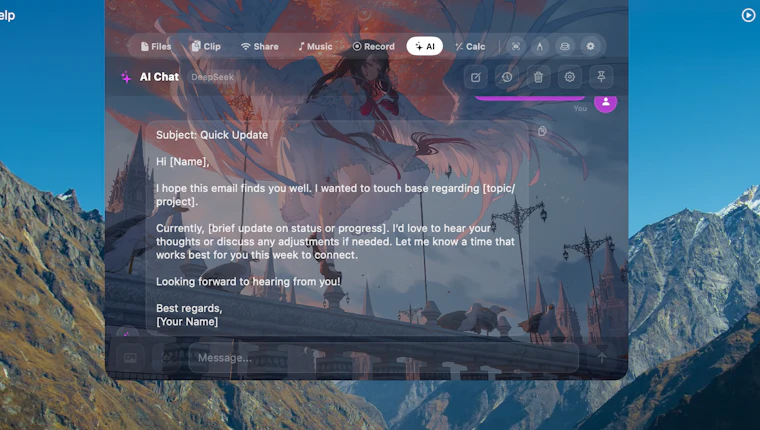Select the active AI tab
760x430 pixels.
click(x=425, y=46)
